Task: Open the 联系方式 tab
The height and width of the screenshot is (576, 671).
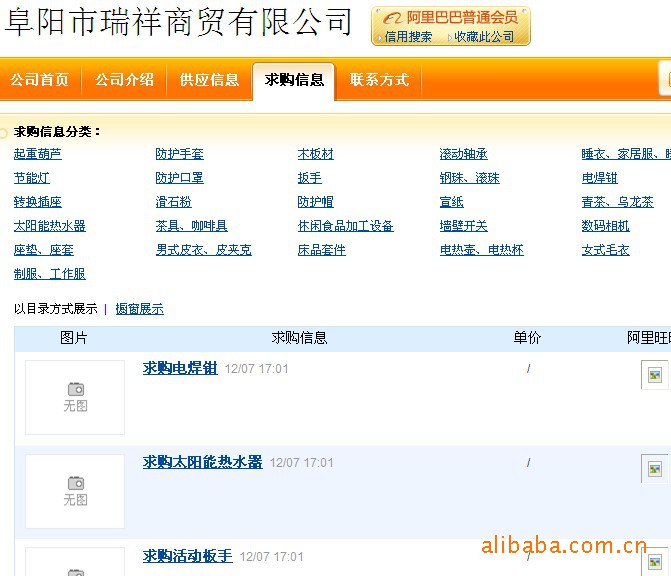Action: (x=379, y=80)
